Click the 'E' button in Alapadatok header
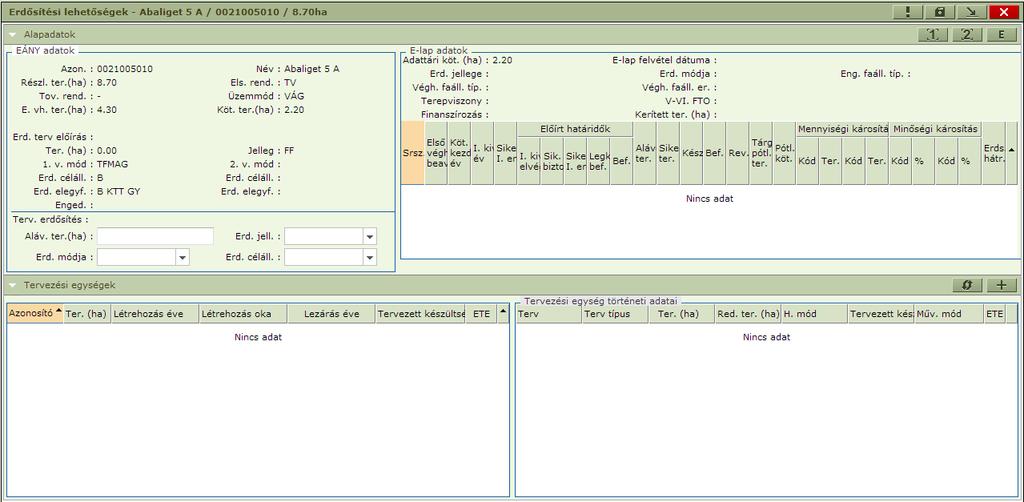The height and width of the screenshot is (502, 1024). pyautogui.click(x=1002, y=35)
